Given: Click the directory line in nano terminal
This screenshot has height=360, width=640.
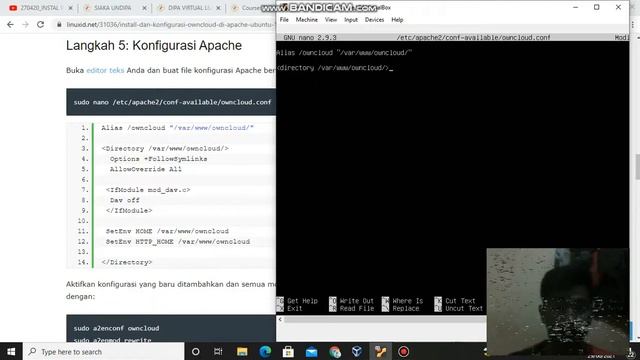Looking at the screenshot, I should 334,68.
